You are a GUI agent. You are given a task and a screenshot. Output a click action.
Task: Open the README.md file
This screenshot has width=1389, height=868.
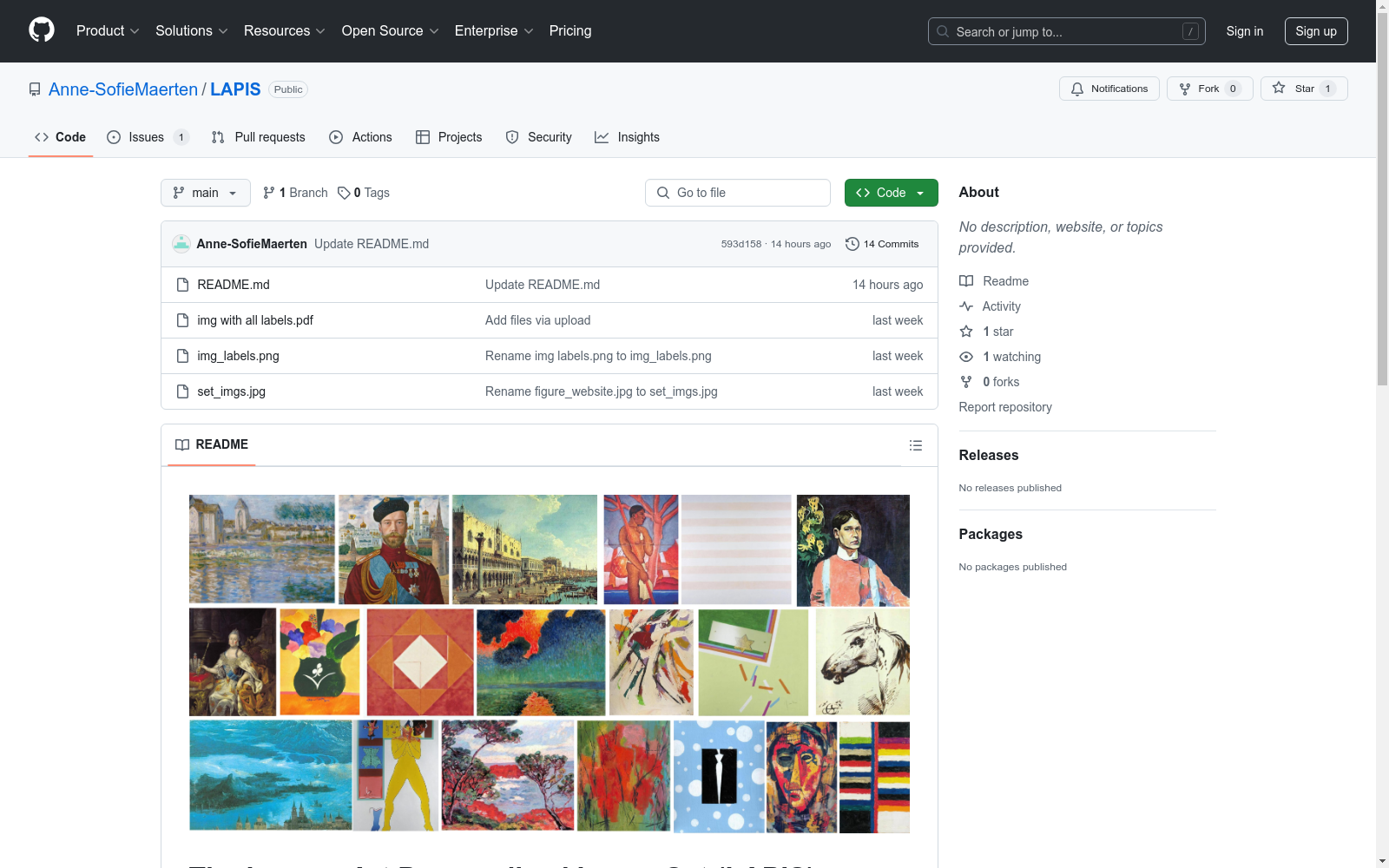pyautogui.click(x=234, y=285)
